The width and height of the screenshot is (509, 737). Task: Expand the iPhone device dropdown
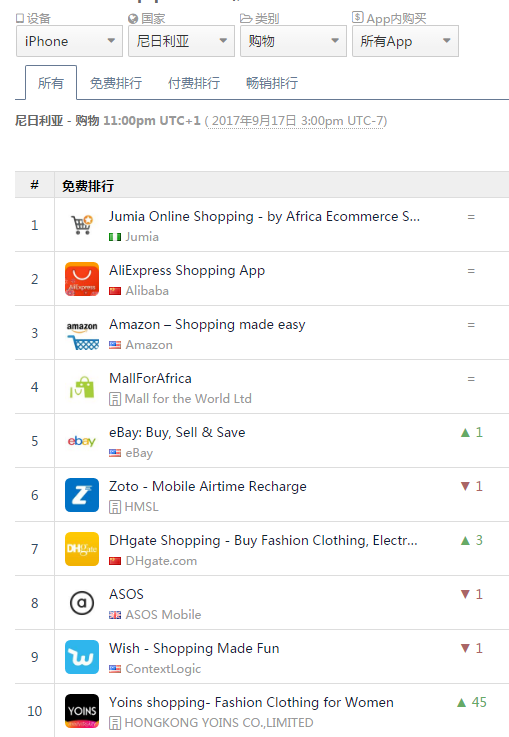tap(70, 41)
